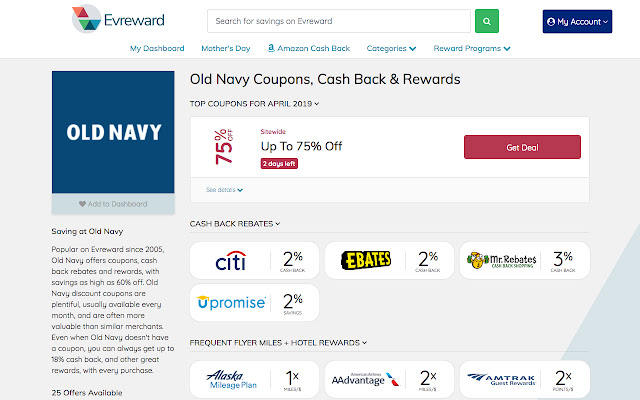The width and height of the screenshot is (640, 400).
Task: Focus the savings search field
Action: 338,21
